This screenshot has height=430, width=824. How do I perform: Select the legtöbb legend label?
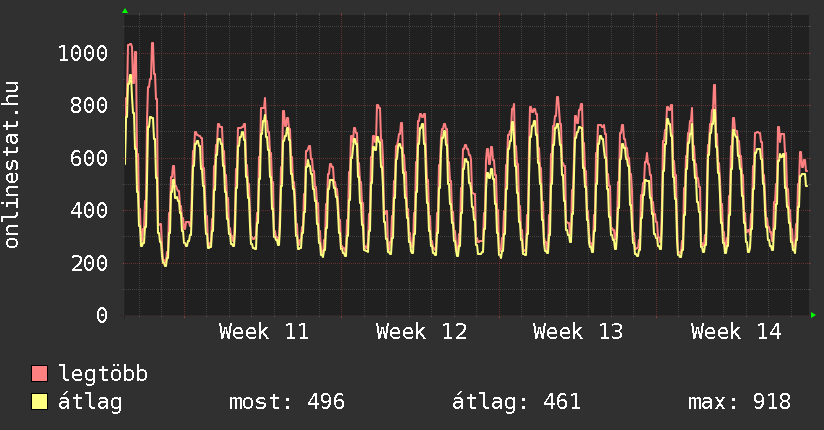(103, 374)
